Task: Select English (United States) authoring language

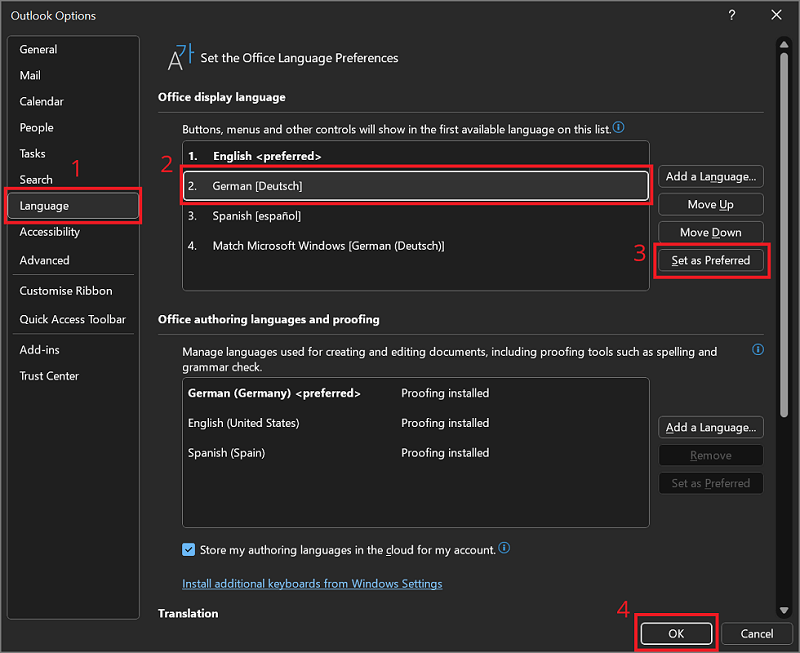Action: click(416, 423)
